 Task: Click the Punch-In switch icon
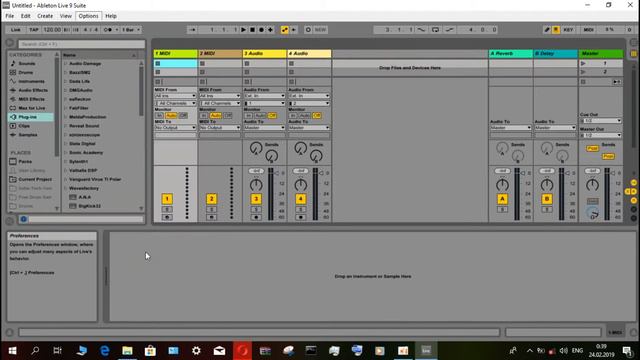point(422,30)
